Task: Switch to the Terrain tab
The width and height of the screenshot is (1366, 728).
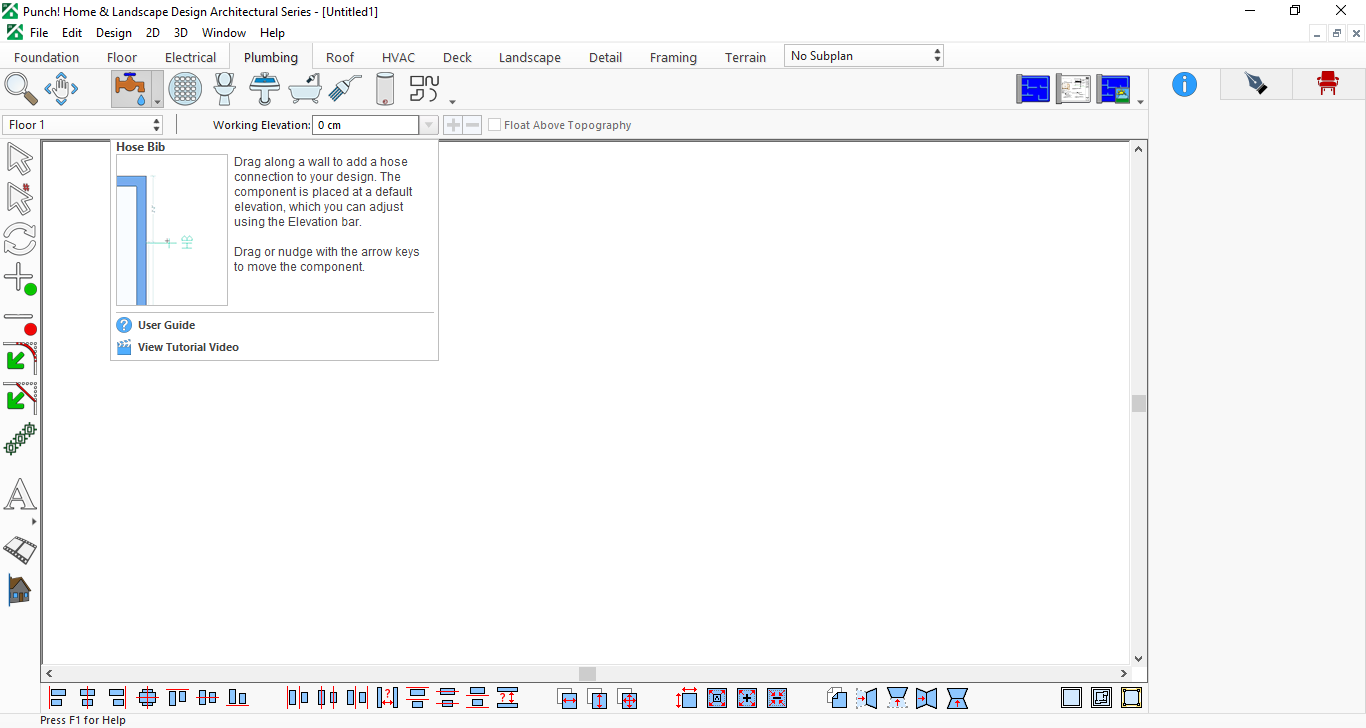Action: tap(746, 57)
